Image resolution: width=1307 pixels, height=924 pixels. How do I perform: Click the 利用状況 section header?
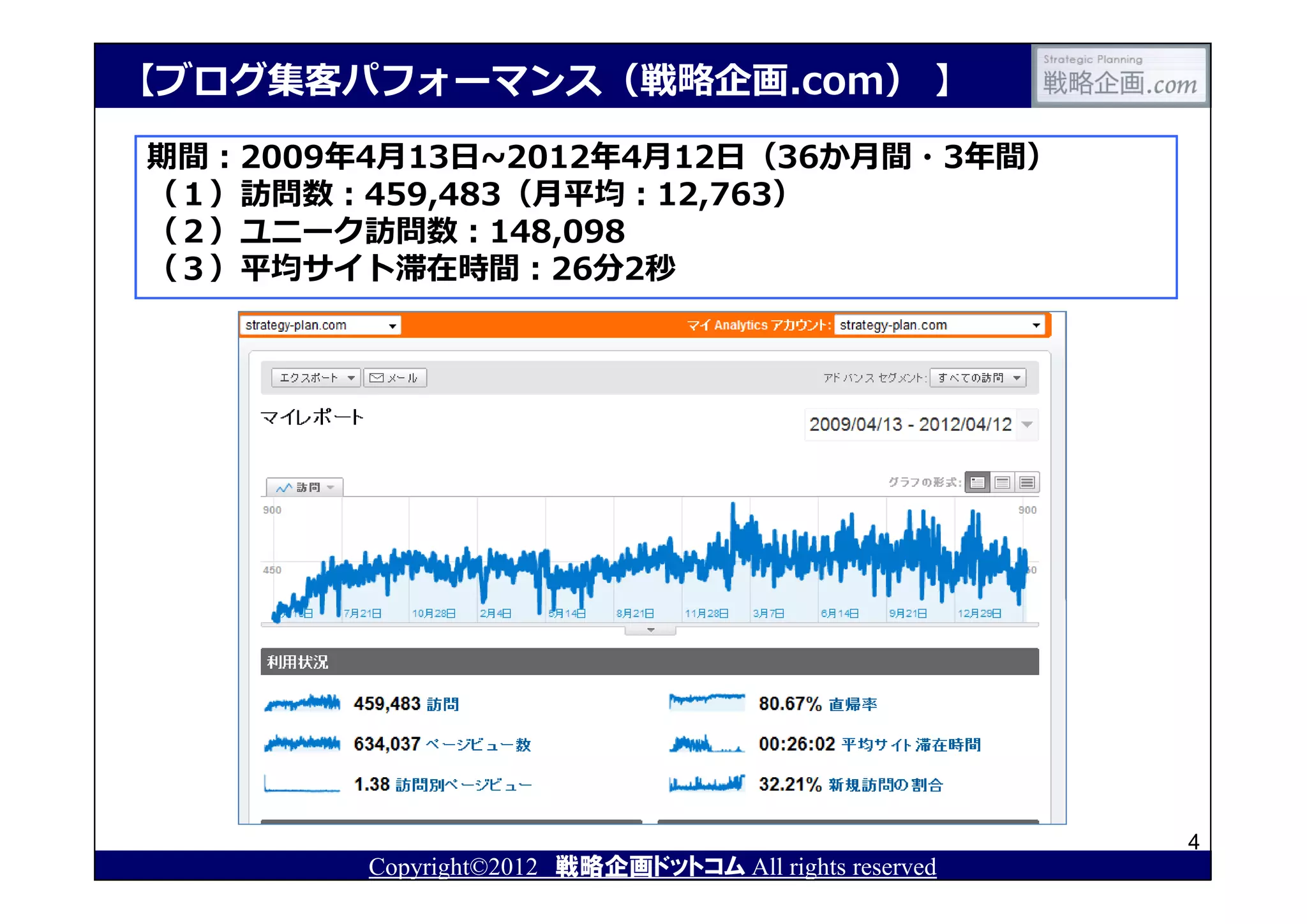[650, 662]
